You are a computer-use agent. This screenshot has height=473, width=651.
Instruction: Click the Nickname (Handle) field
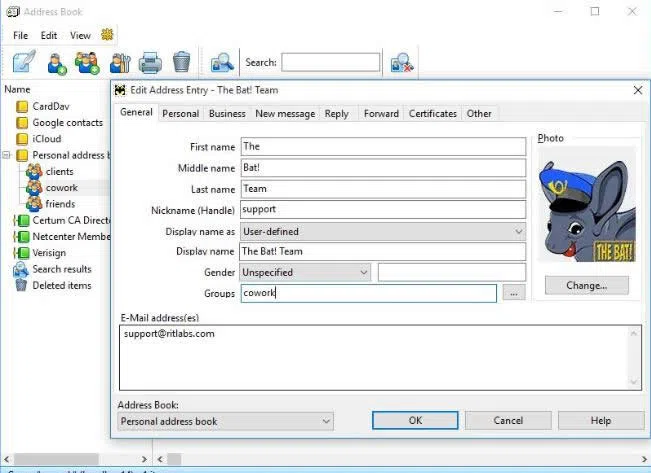tap(383, 210)
